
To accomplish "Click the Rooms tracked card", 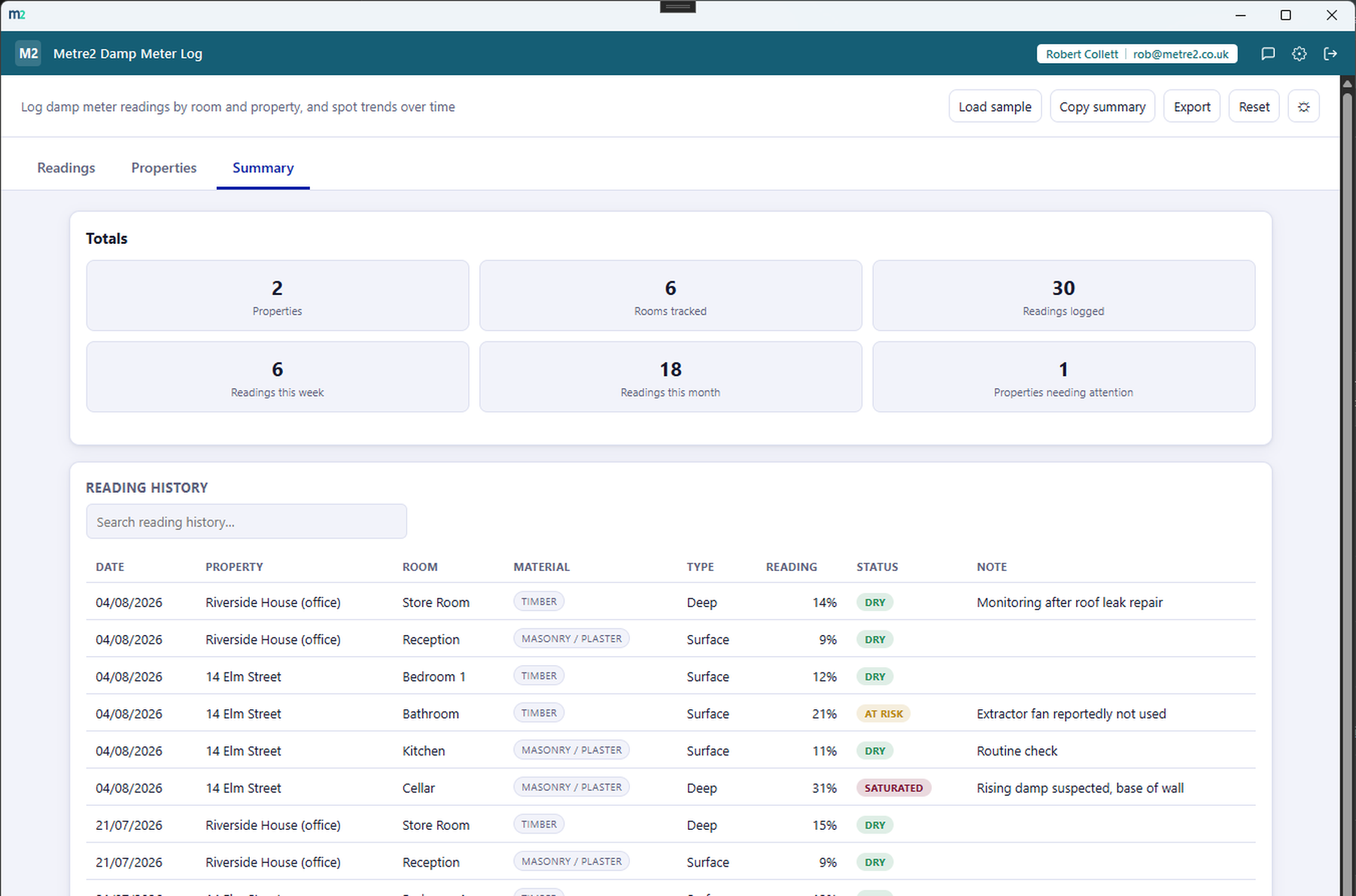I will point(670,296).
